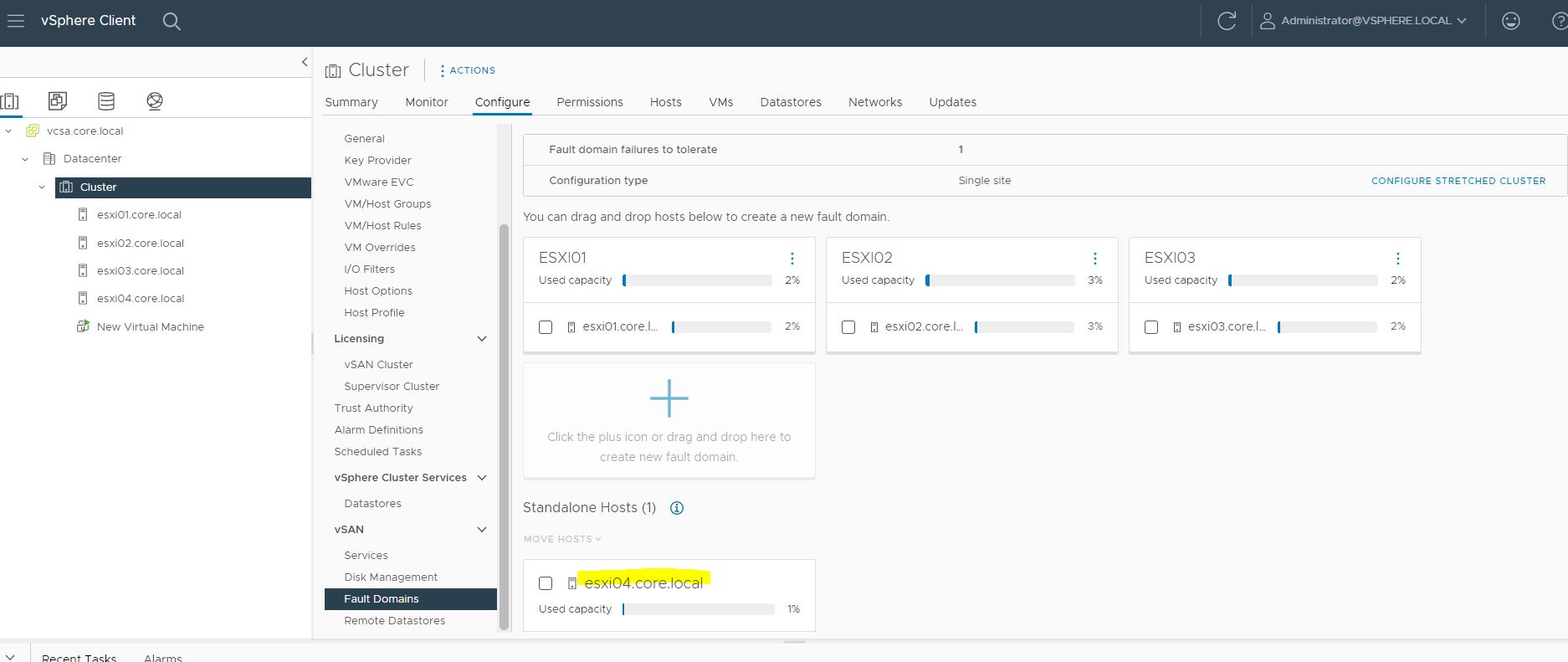Expand the bottom Recent Tasks panel chevron
The width and height of the screenshot is (1568, 662).
click(x=10, y=658)
